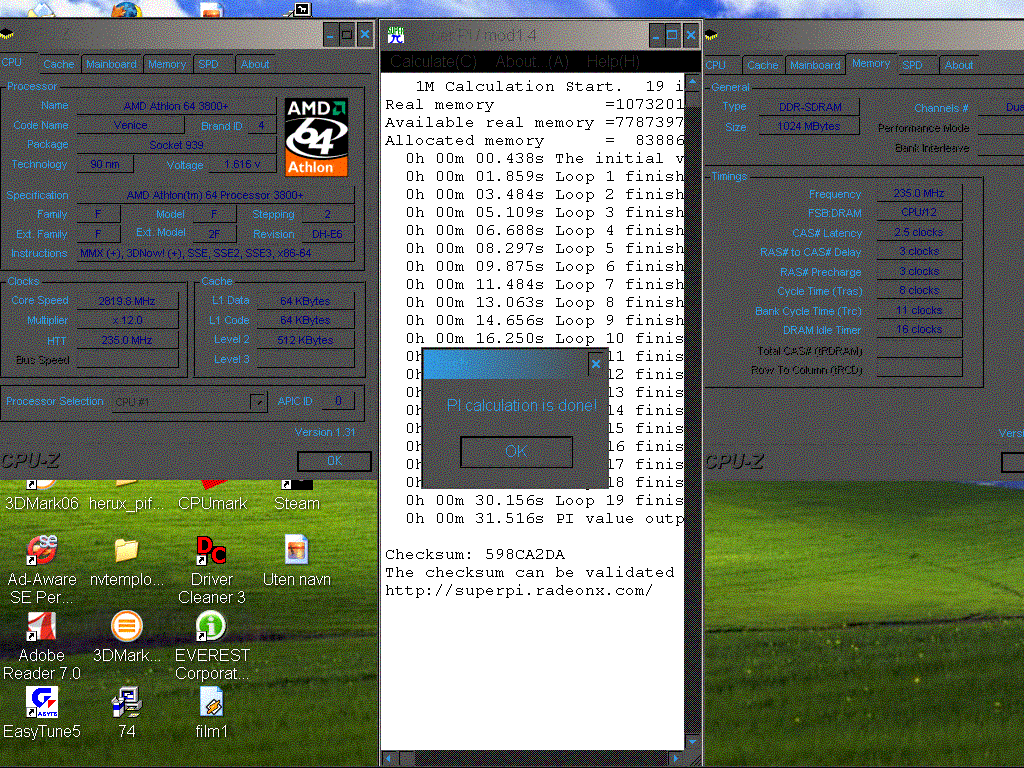Select the network icon labeled 74

pyautogui.click(x=126, y=702)
